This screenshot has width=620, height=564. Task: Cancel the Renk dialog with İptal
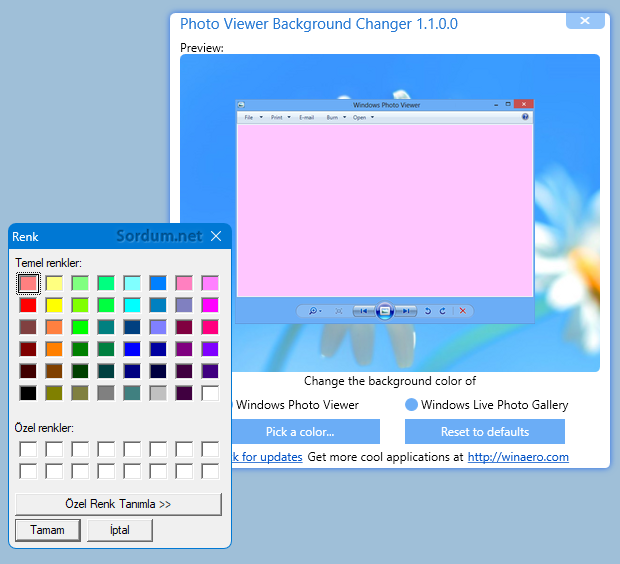[120, 530]
